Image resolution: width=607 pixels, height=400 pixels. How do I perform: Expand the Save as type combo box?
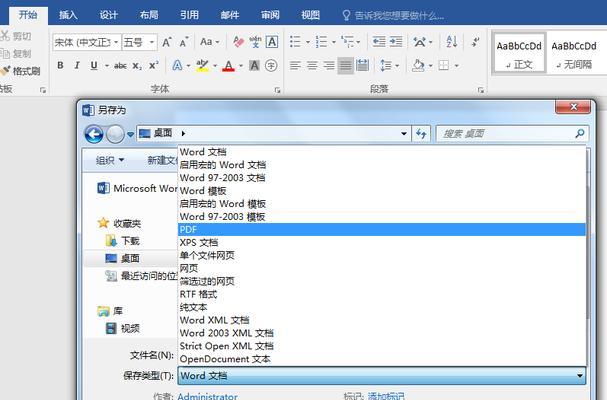382,376
